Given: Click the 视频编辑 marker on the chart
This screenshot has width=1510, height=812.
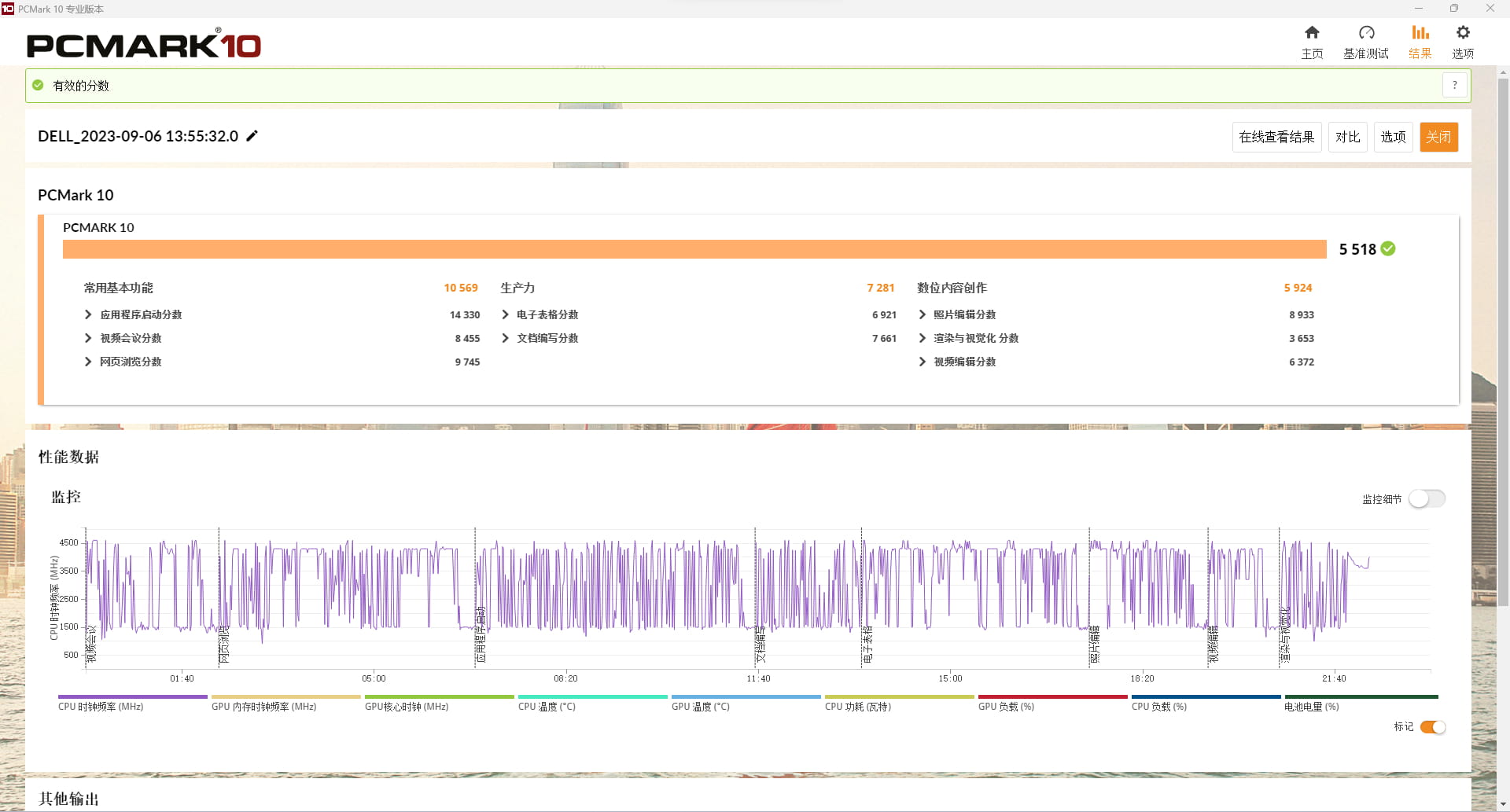Looking at the screenshot, I should pos(1214,645).
